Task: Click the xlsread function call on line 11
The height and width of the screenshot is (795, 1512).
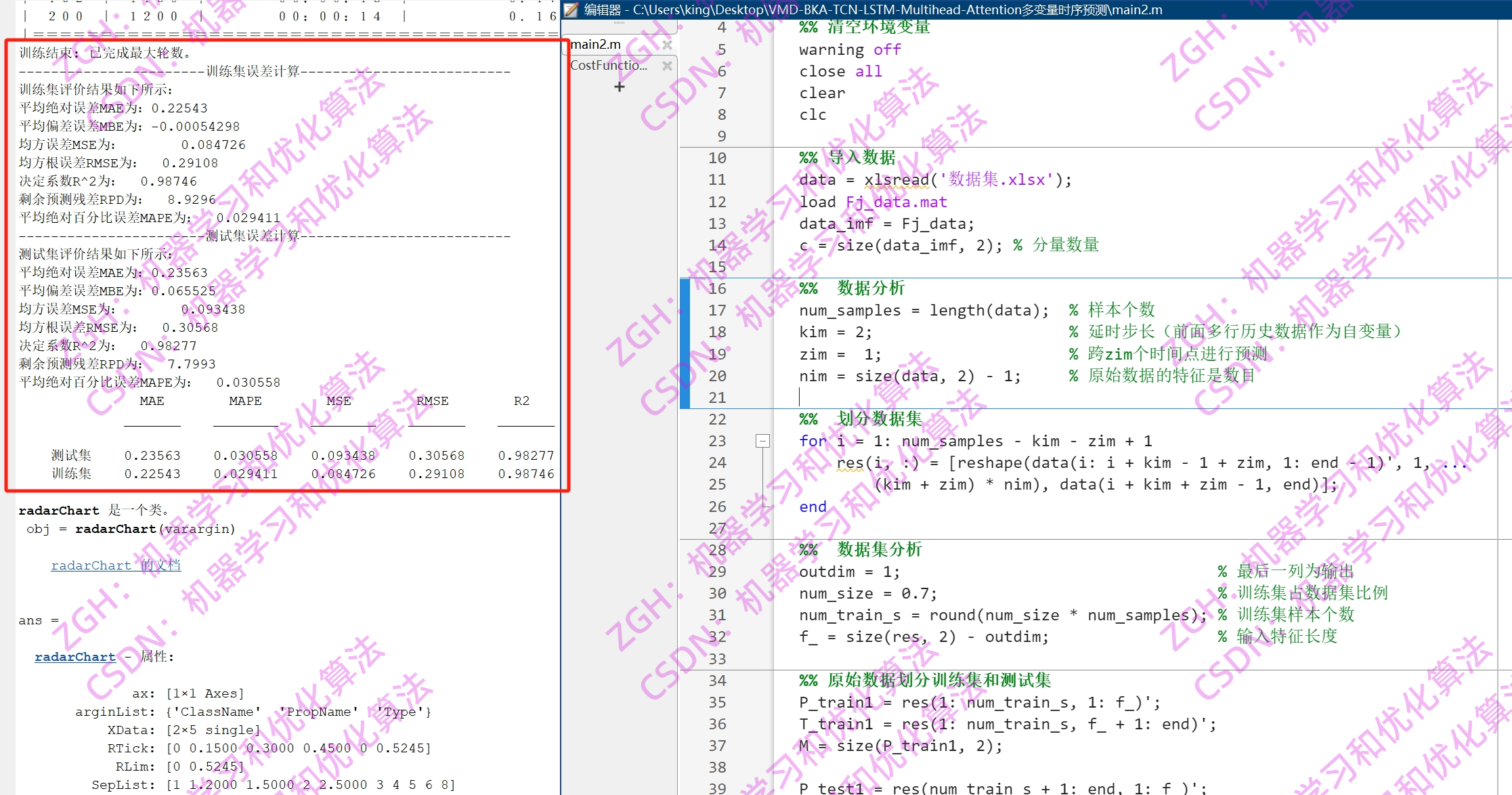Action: pyautogui.click(x=896, y=180)
